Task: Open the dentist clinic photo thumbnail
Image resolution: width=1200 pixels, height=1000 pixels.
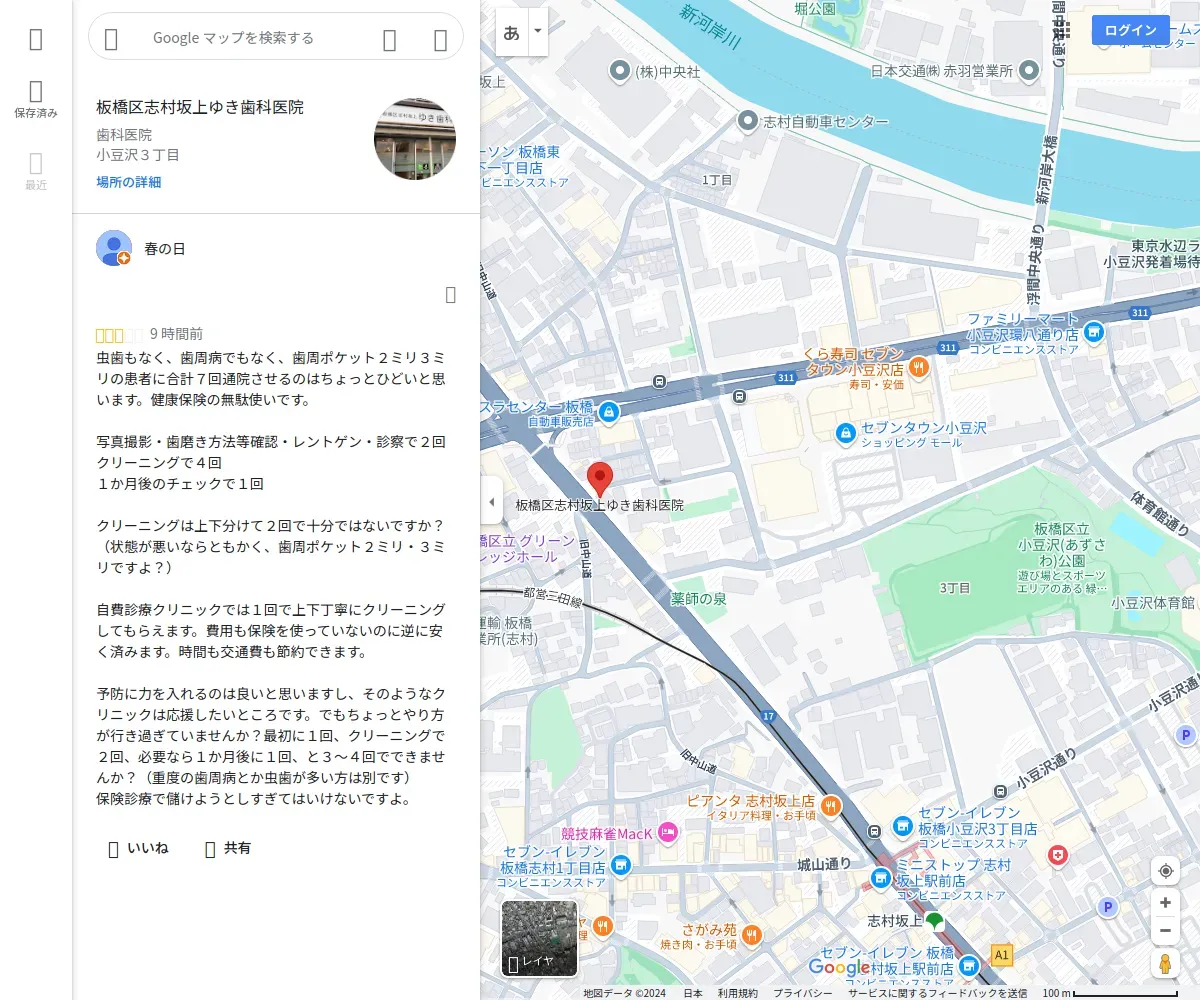Action: 415,139
